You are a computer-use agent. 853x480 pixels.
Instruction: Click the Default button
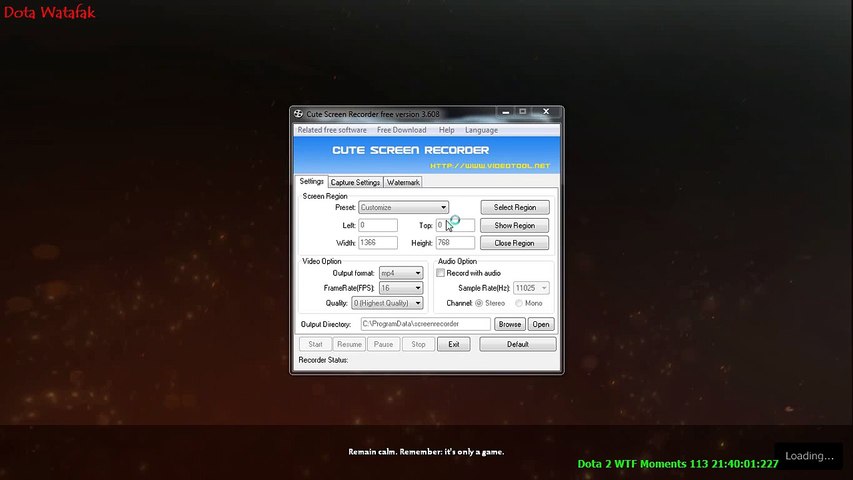[518, 344]
